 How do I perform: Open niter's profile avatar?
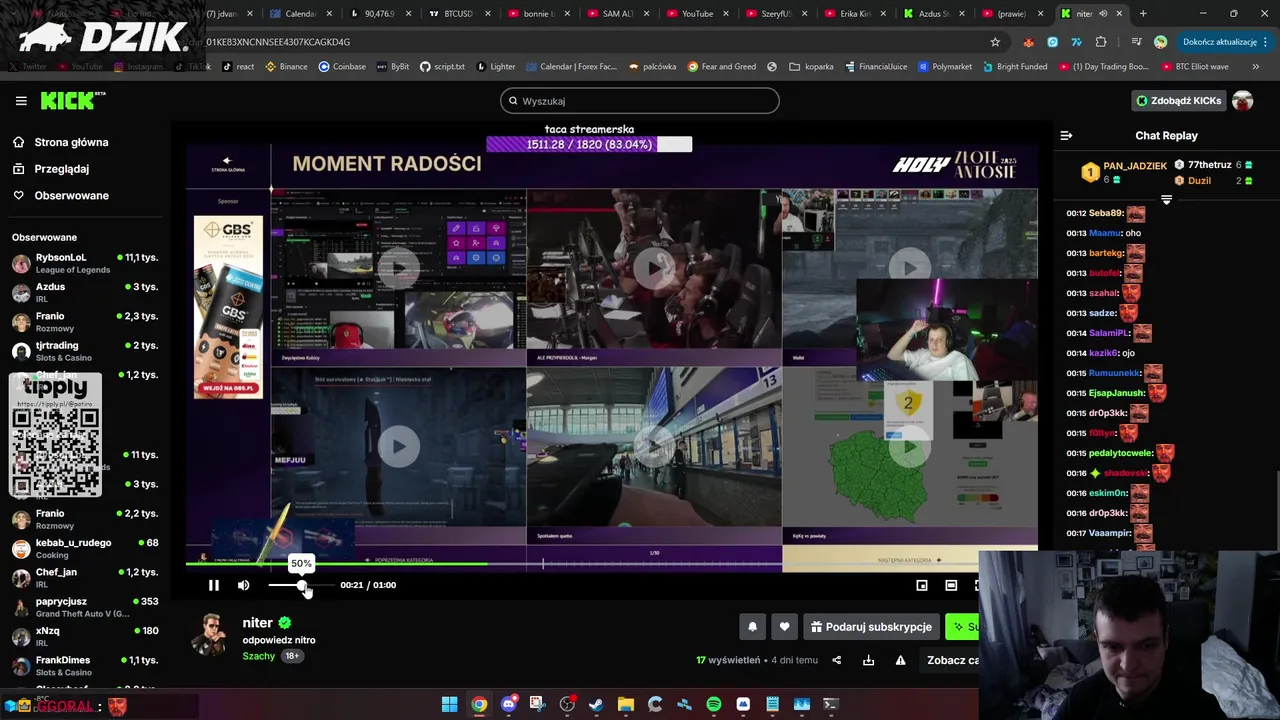[210, 635]
